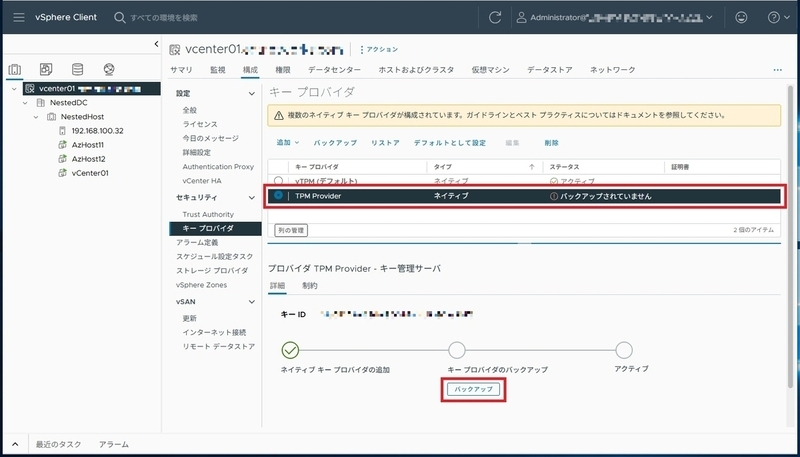This screenshot has height=457, width=800.
Task: Click デフォルトとして設定
Action: (x=449, y=143)
